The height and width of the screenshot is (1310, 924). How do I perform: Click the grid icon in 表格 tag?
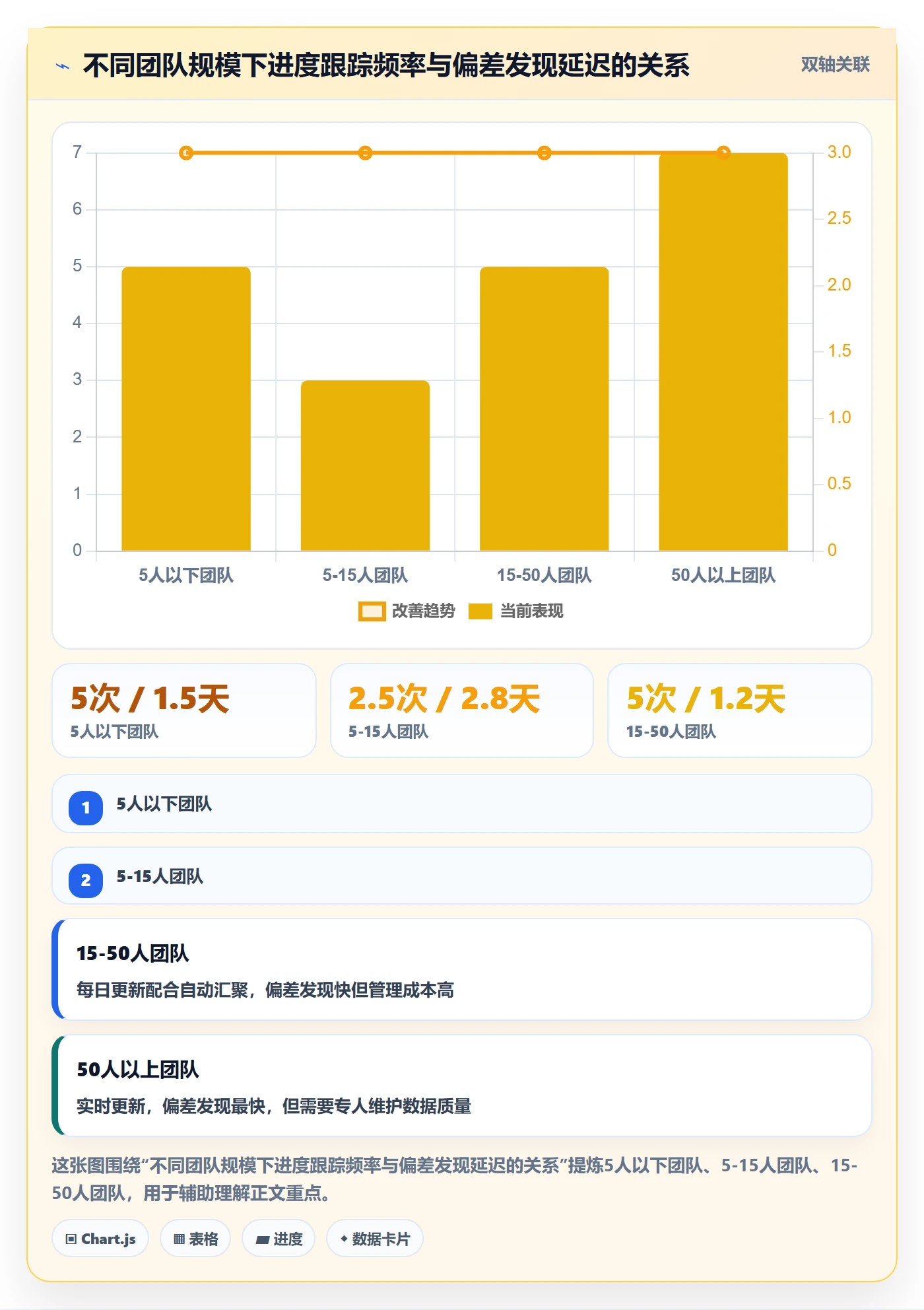179,1239
